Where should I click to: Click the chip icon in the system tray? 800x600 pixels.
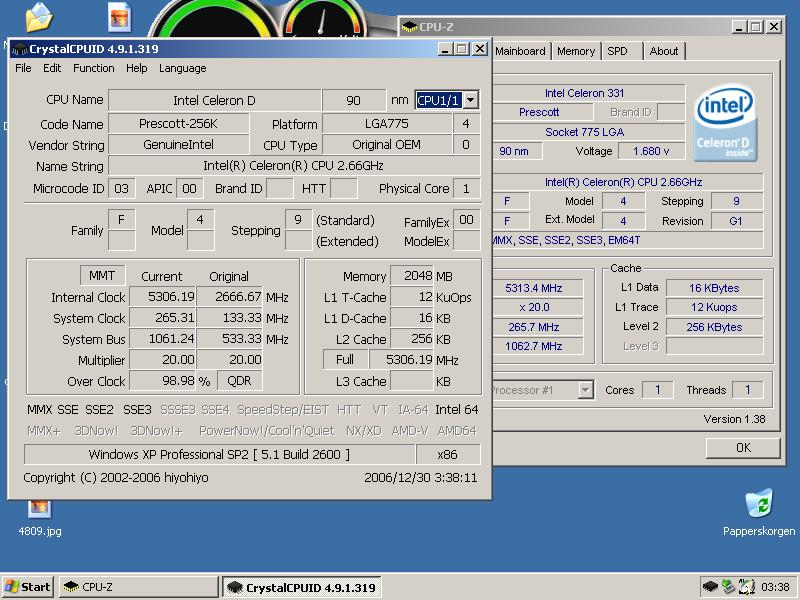click(x=710, y=587)
